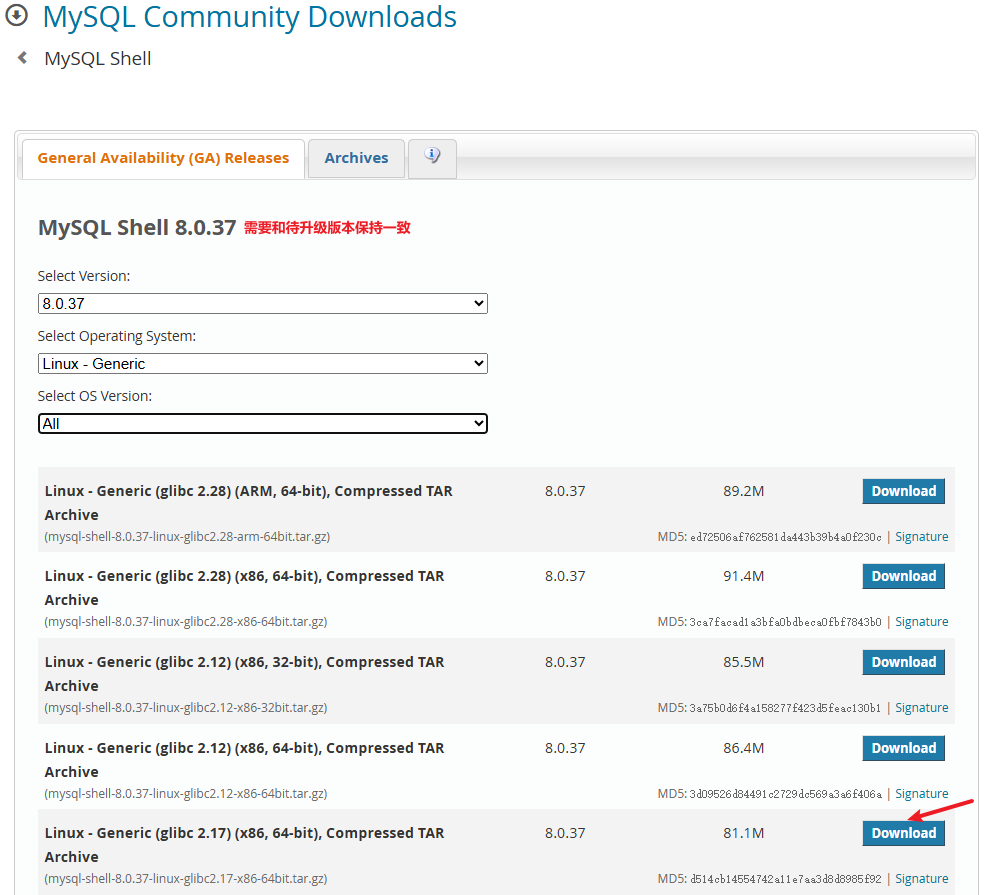999x895 pixels.
Task: Click the glibc 2.28 ARM 64-bit archive title
Action: (248, 503)
